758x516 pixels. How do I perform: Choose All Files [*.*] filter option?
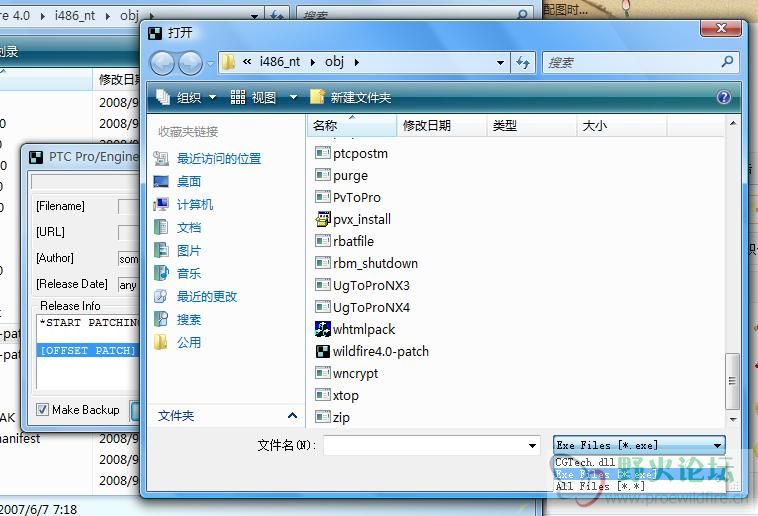[x=639, y=486]
